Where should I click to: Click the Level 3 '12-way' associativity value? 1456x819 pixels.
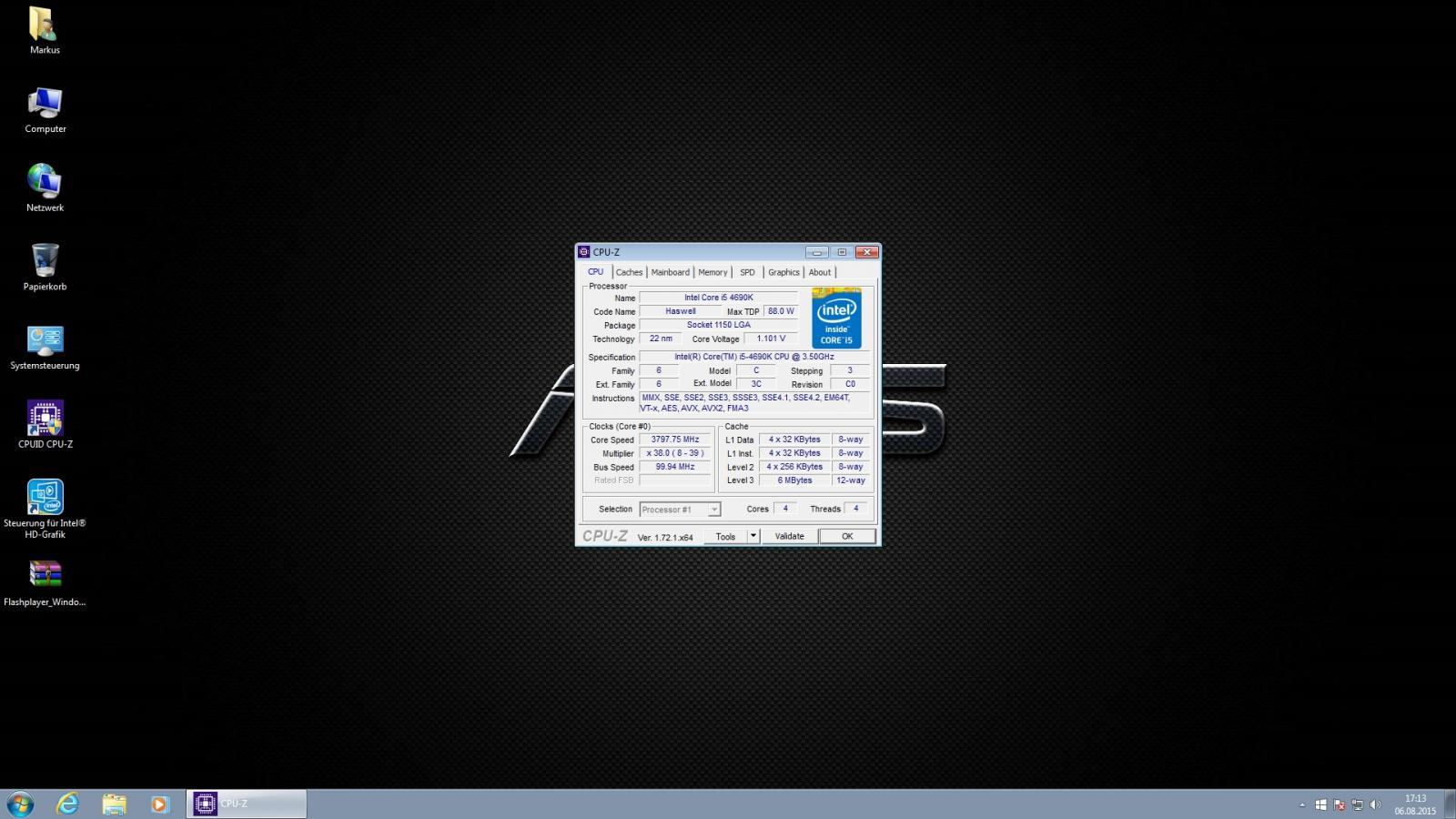[x=851, y=480]
